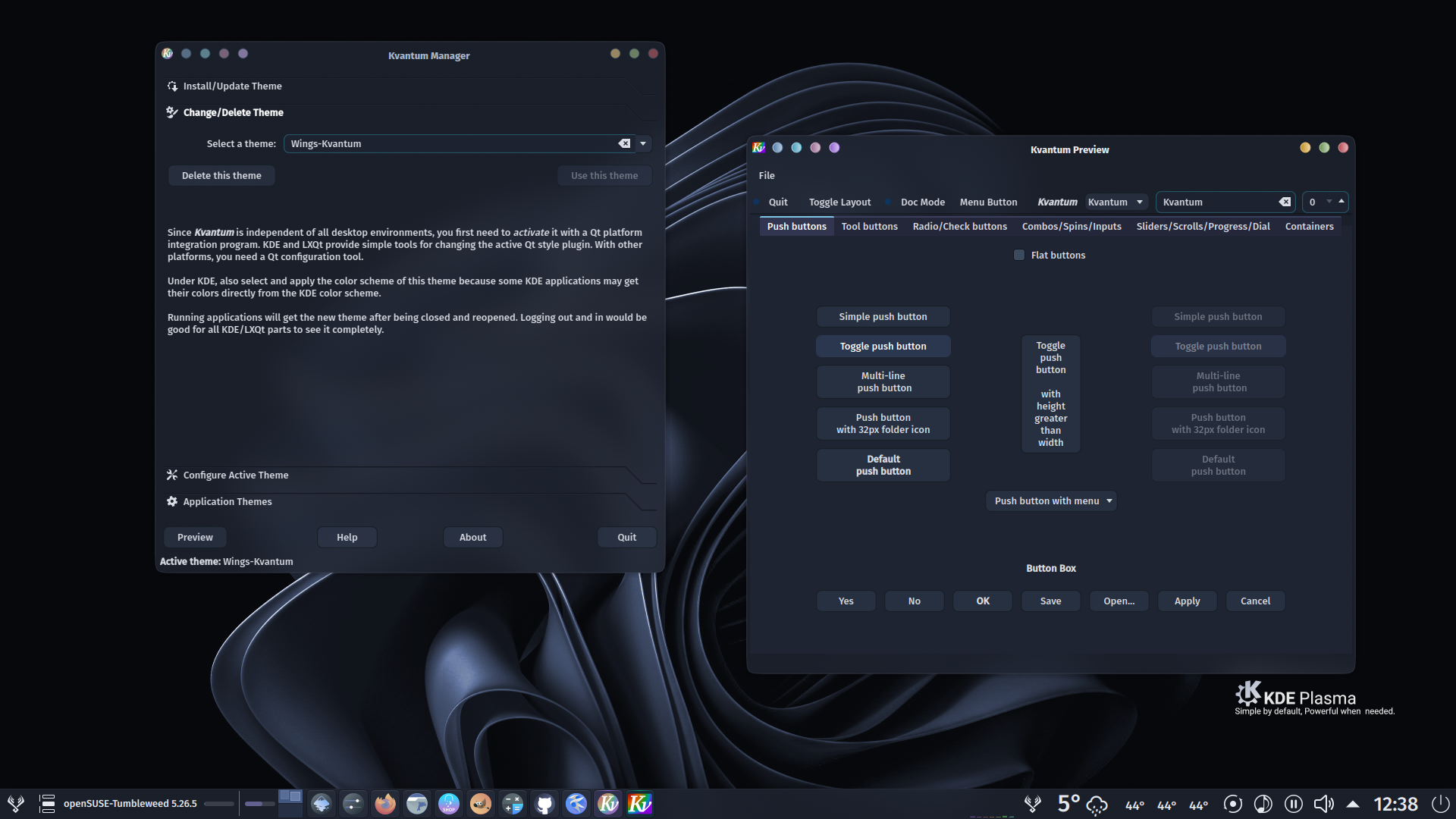Show hidden tray icons with the up arrow
This screenshot has height=819, width=1456.
coord(1353,804)
